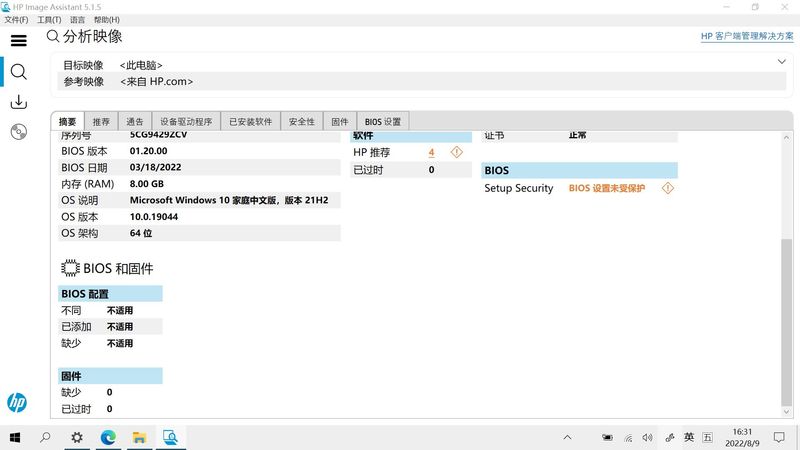Open the 工具(T) menu
This screenshot has height=450, width=800.
point(49,20)
